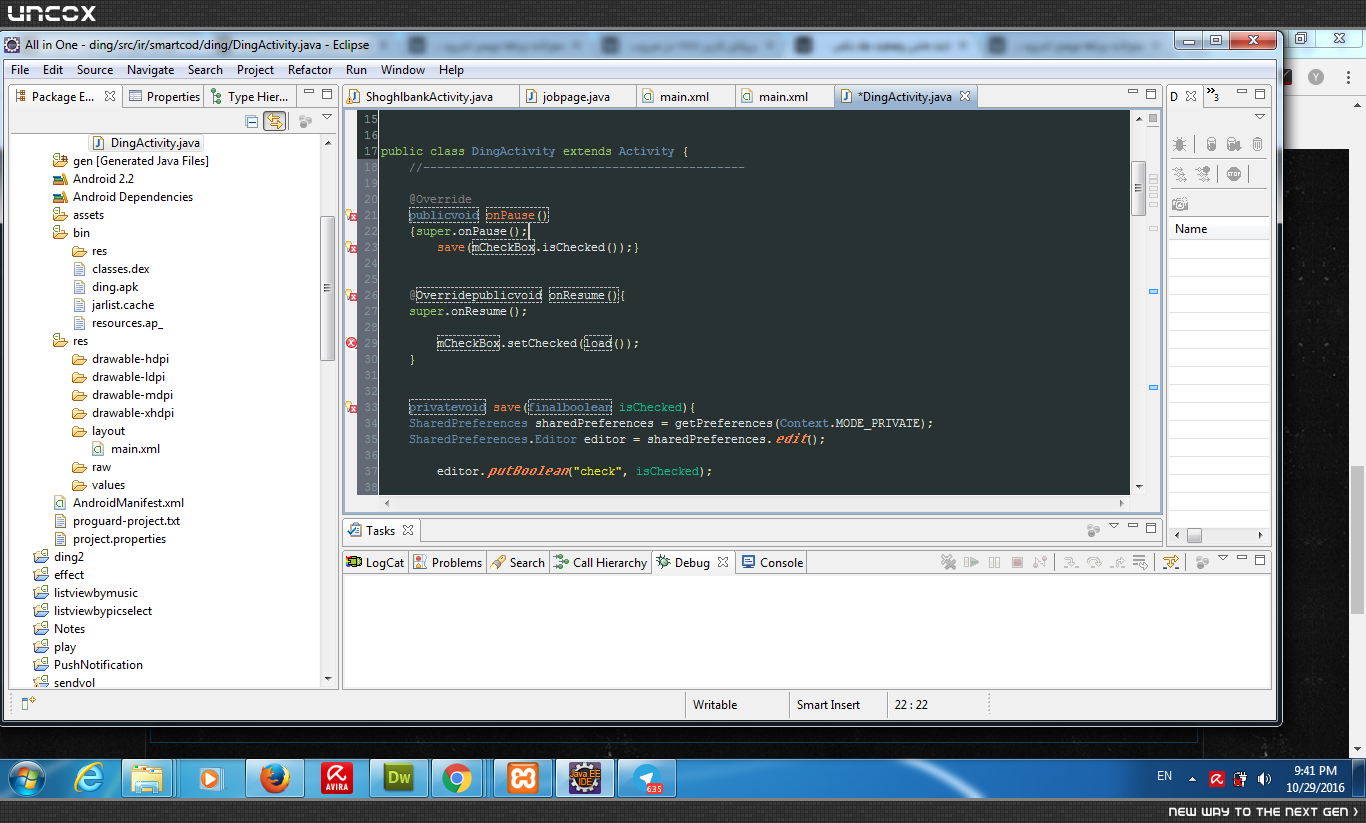Close the DingActivity.java editor tab
The image size is (1366, 823).
coord(965,97)
